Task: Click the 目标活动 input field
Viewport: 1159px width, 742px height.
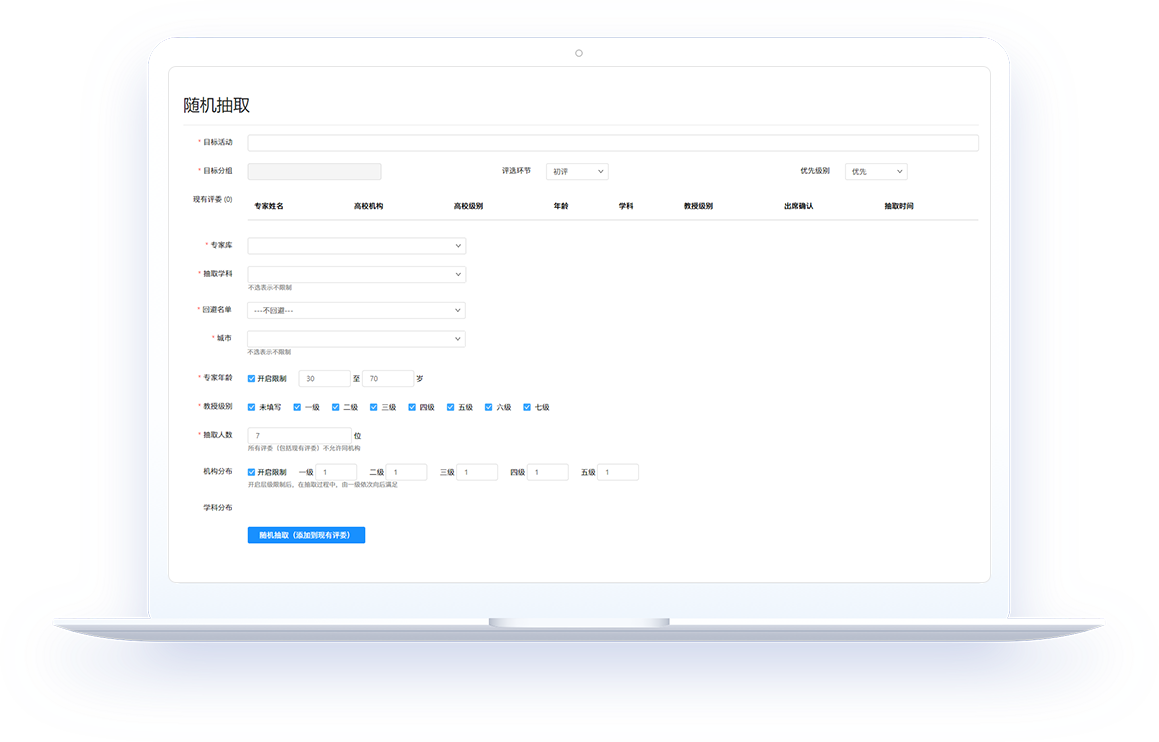Action: coord(612,143)
